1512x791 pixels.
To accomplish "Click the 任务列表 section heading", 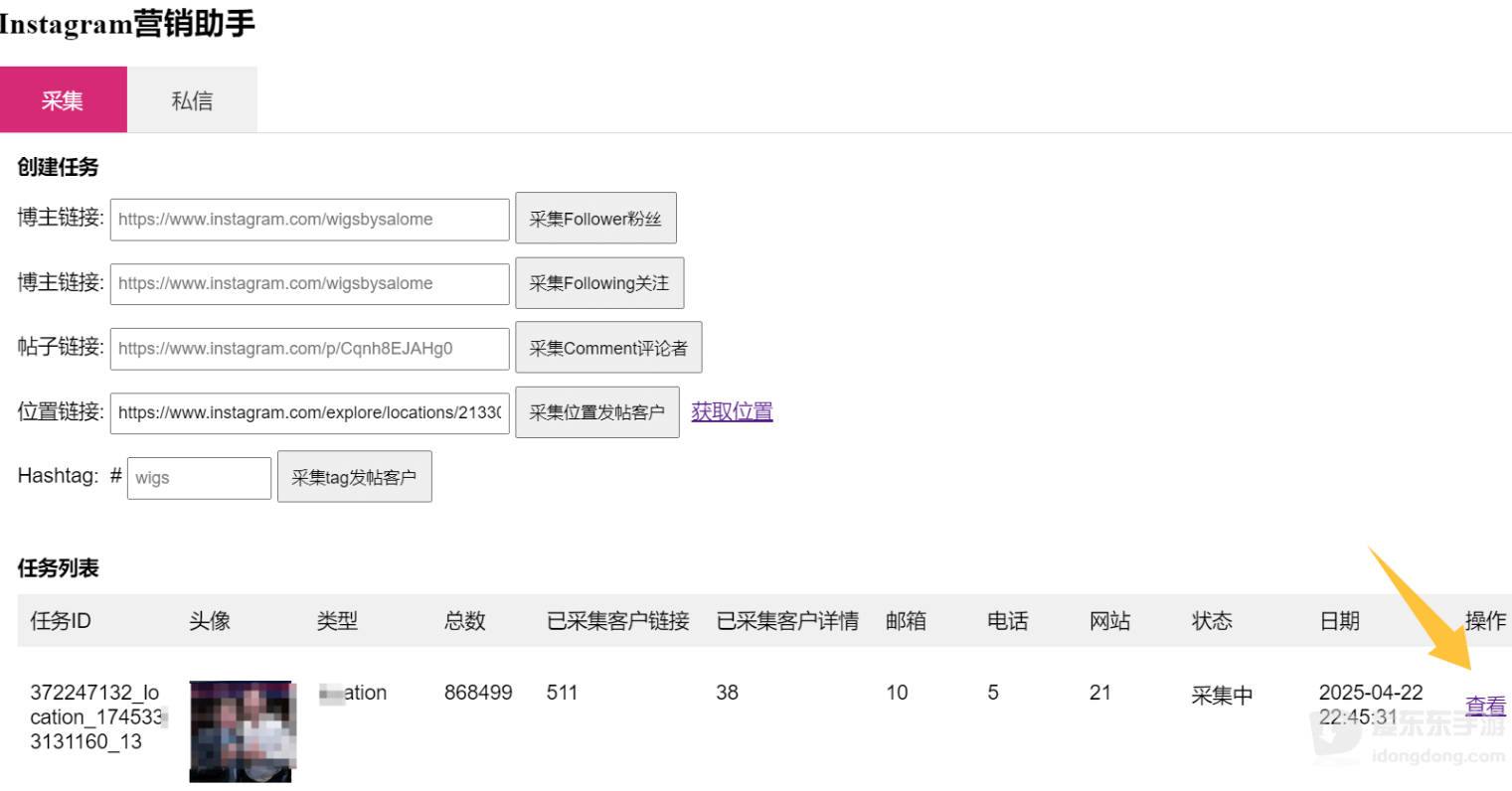I will pos(59,568).
